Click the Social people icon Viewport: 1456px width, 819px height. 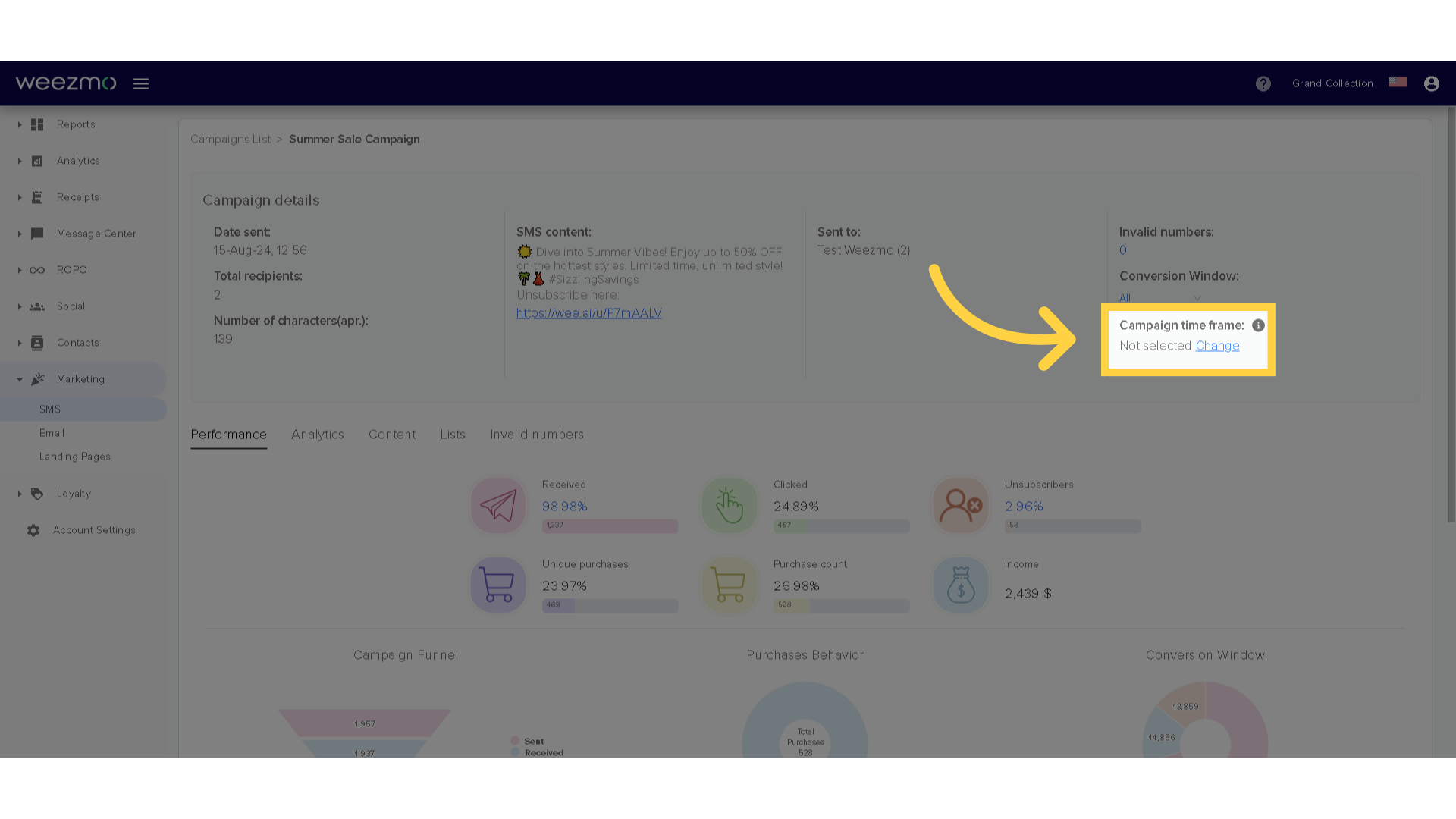[37, 306]
